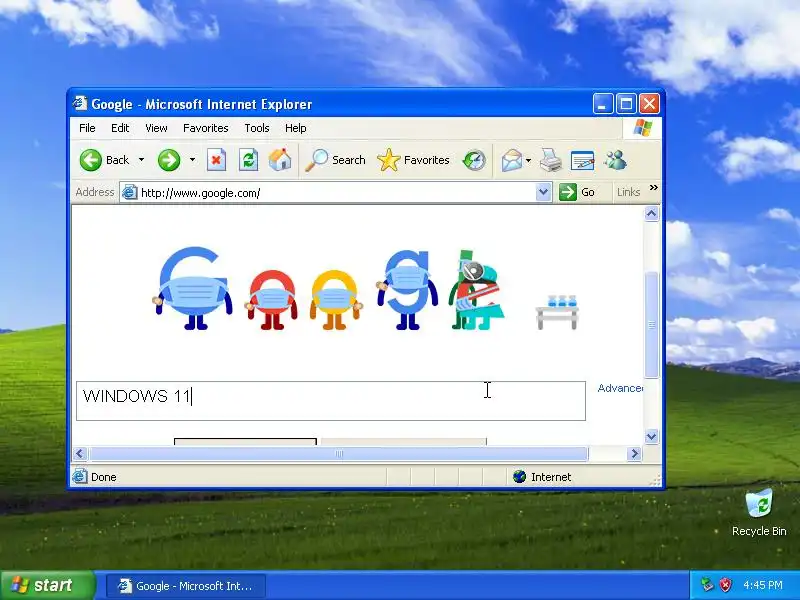Image resolution: width=800 pixels, height=600 pixels.
Task: Click the IE icon in title bar
Action: pyautogui.click(x=80, y=103)
